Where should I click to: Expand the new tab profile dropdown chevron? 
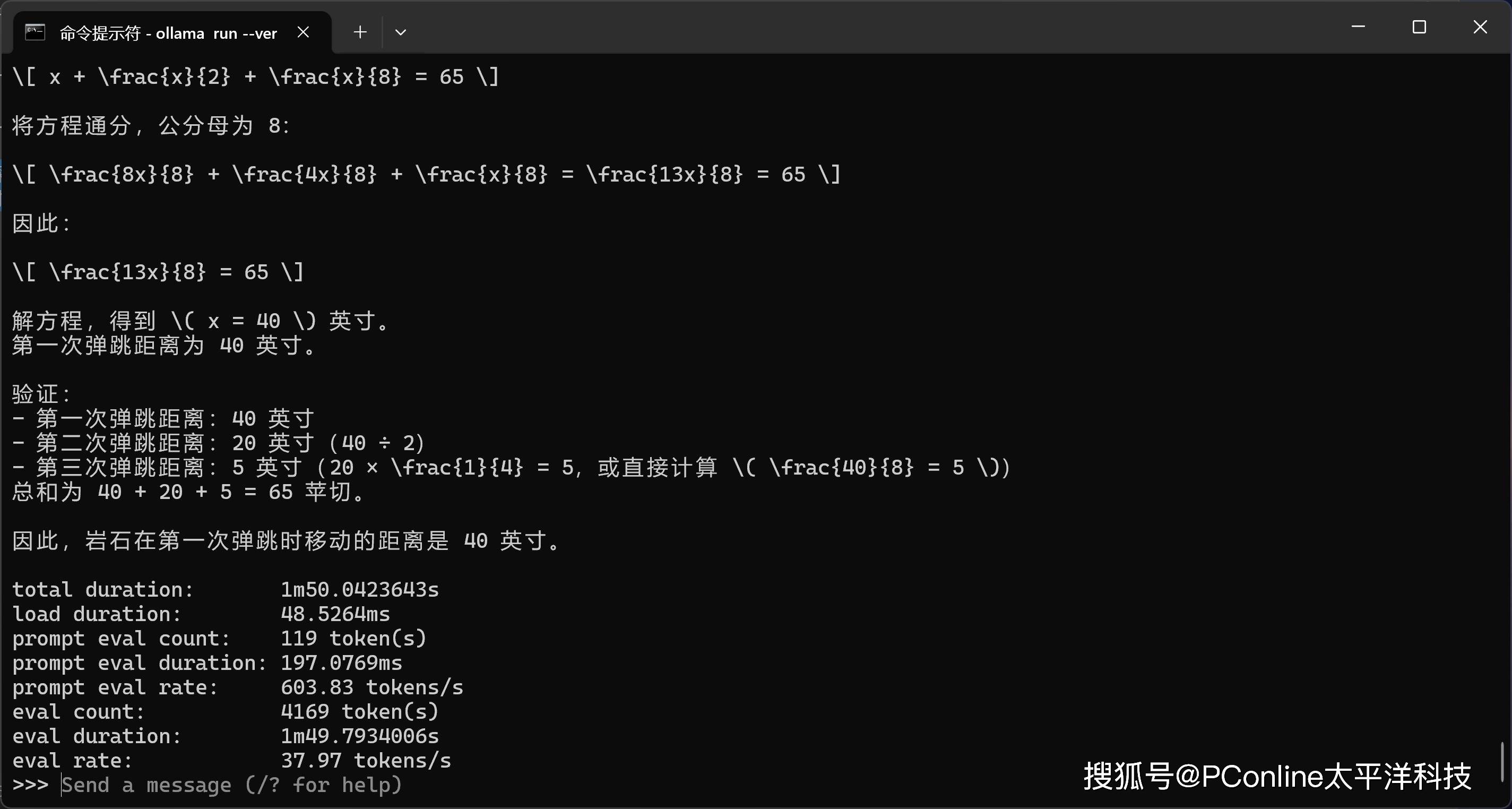point(400,32)
